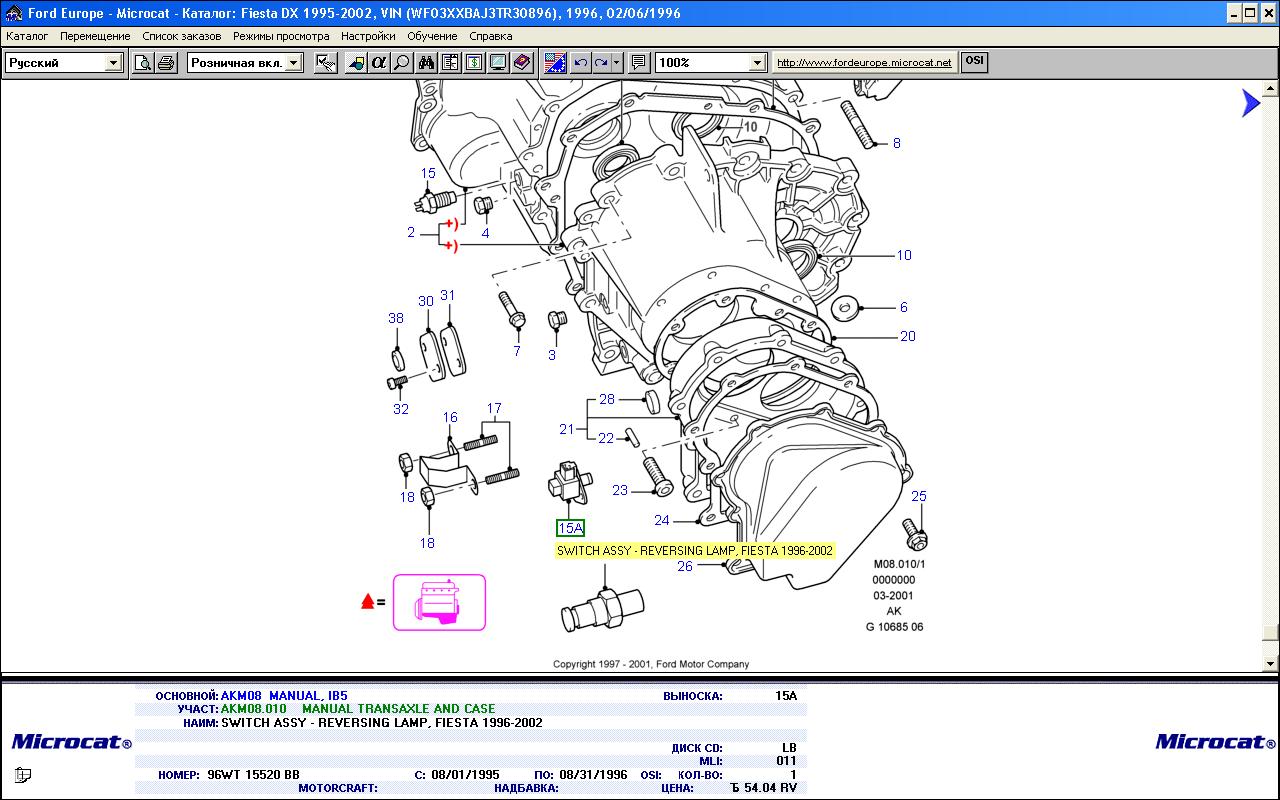
Task: Click the binoculars search icon
Action: (x=426, y=63)
